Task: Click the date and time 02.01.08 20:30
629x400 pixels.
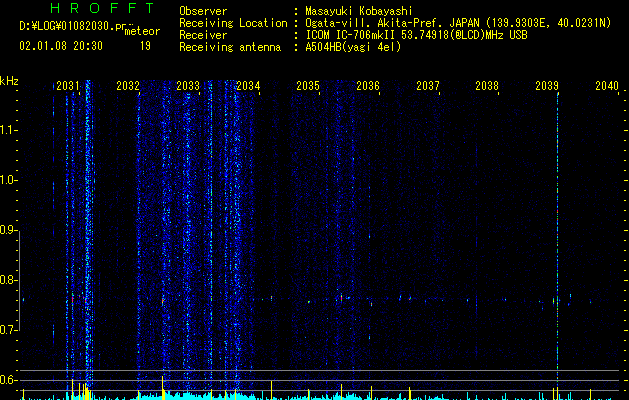Action: click(61, 46)
